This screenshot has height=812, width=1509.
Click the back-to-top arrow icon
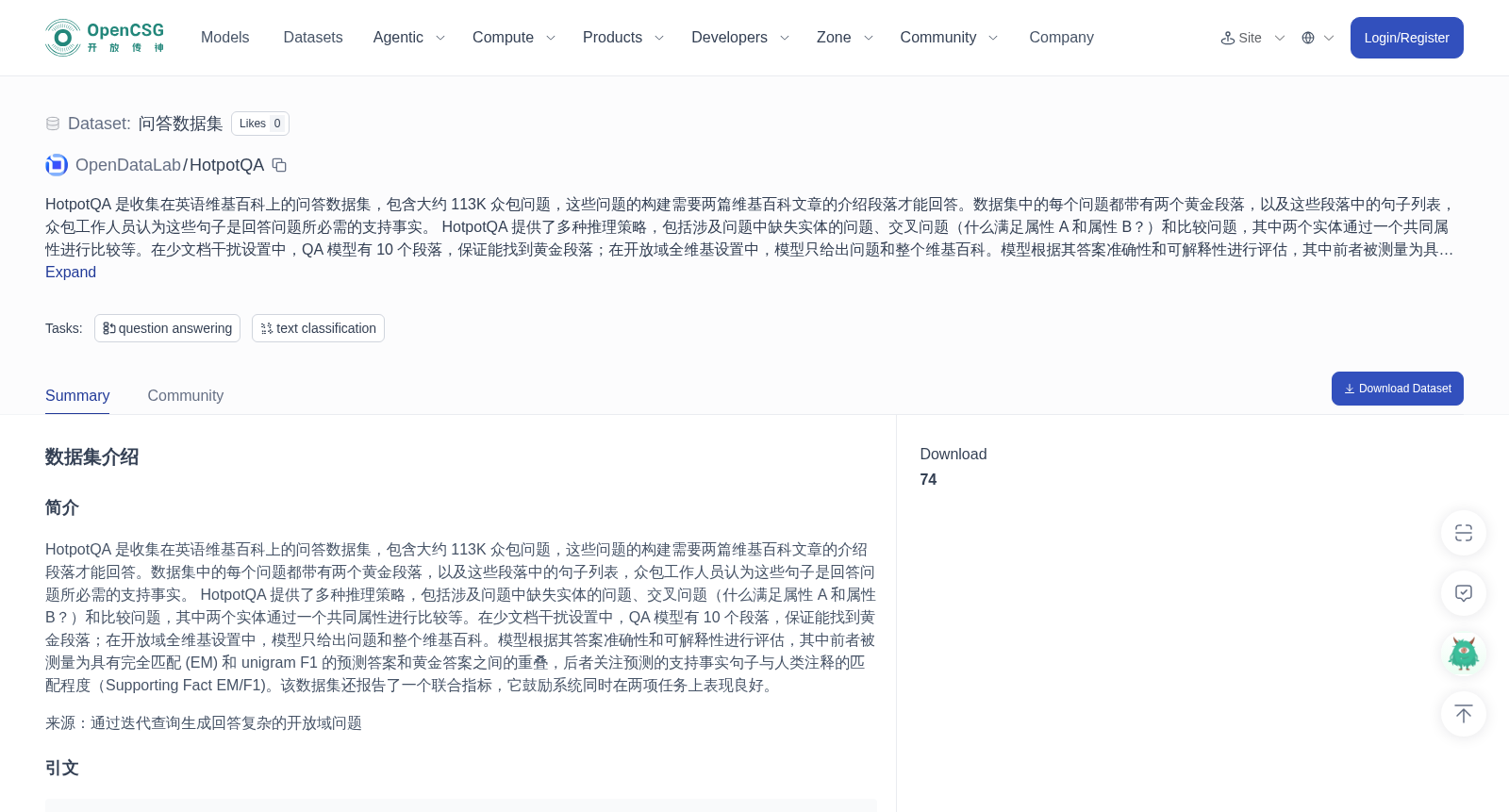(x=1464, y=714)
